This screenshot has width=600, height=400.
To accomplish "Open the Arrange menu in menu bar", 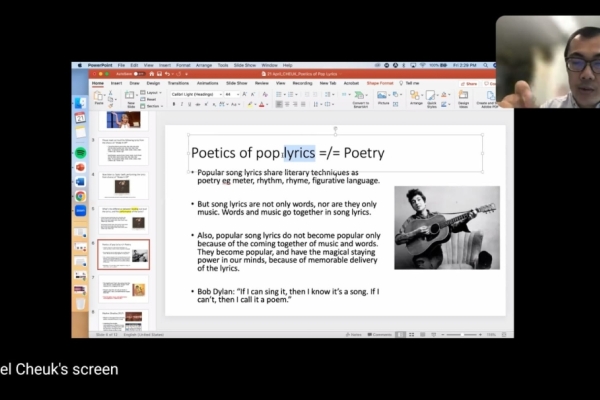I will (204, 65).
